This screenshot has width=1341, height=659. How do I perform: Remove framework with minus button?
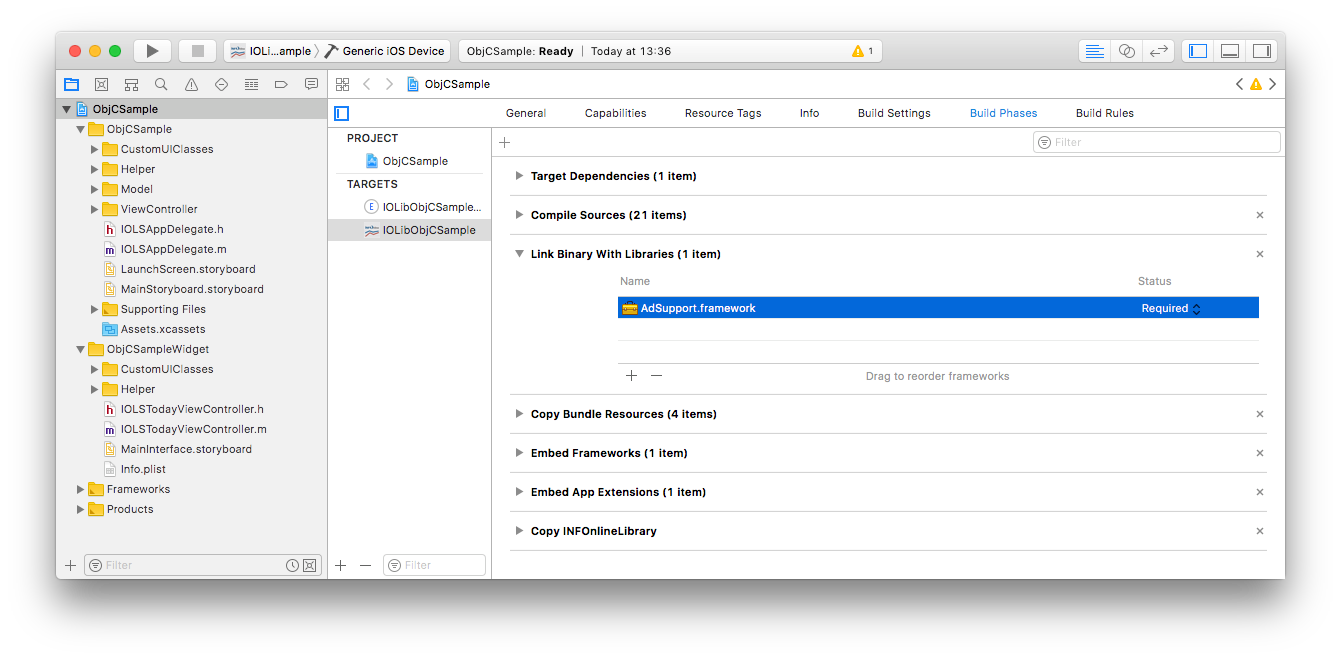point(656,376)
